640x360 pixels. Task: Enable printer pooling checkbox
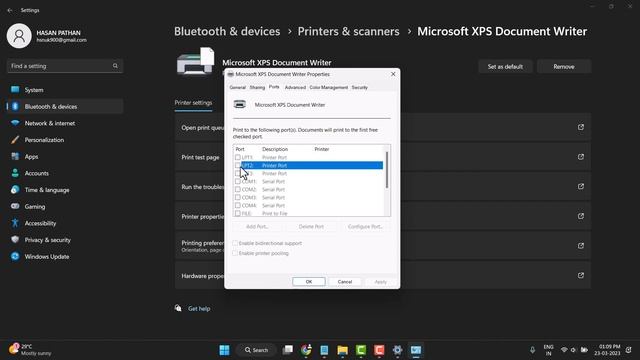pos(235,253)
